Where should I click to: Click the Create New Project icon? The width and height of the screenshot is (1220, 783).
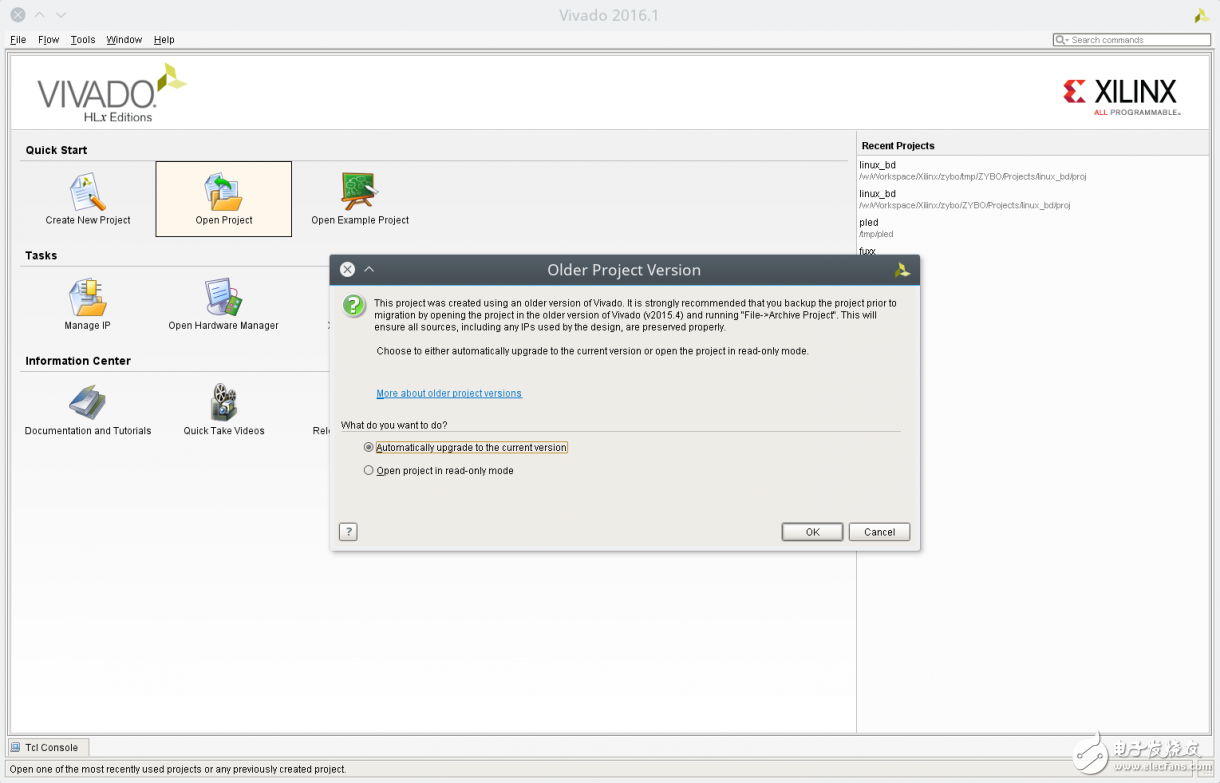(88, 193)
